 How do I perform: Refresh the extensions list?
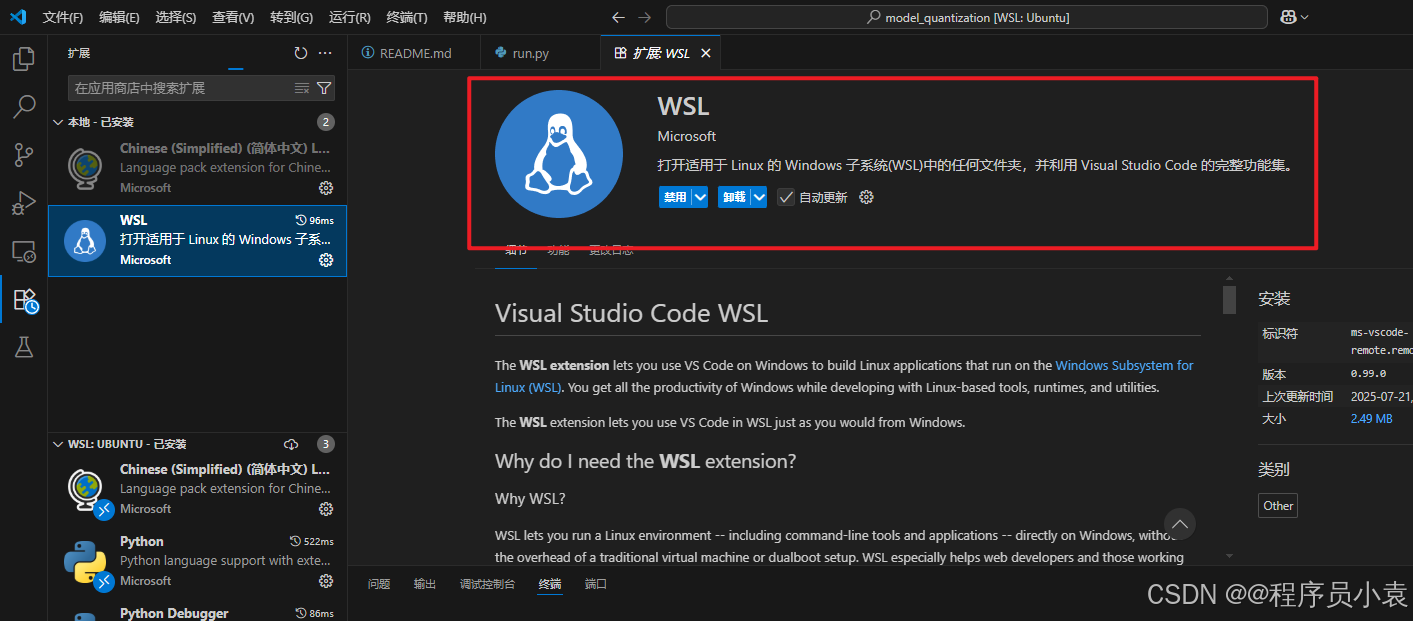[301, 53]
